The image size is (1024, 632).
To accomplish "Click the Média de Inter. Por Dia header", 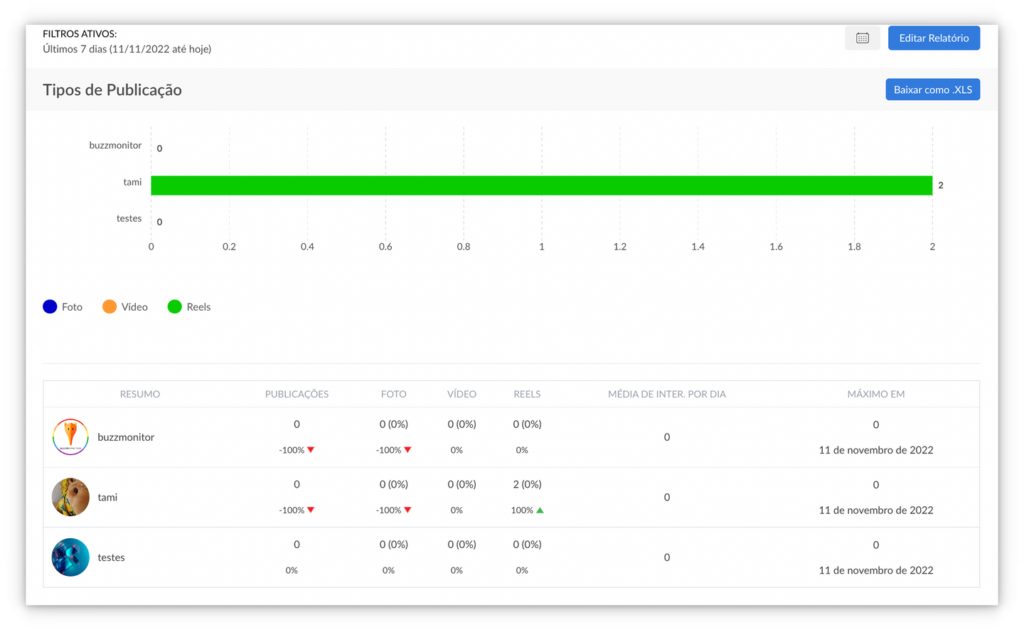I will click(x=667, y=394).
